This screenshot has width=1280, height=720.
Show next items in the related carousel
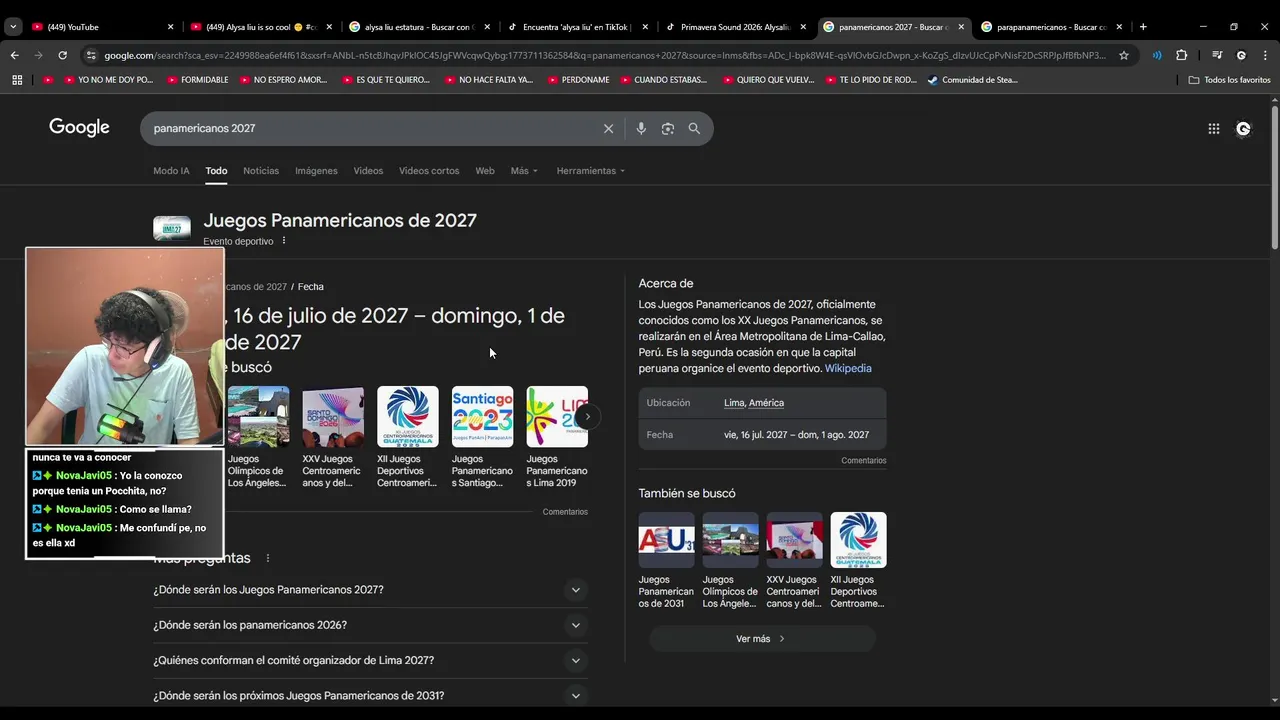(x=588, y=416)
